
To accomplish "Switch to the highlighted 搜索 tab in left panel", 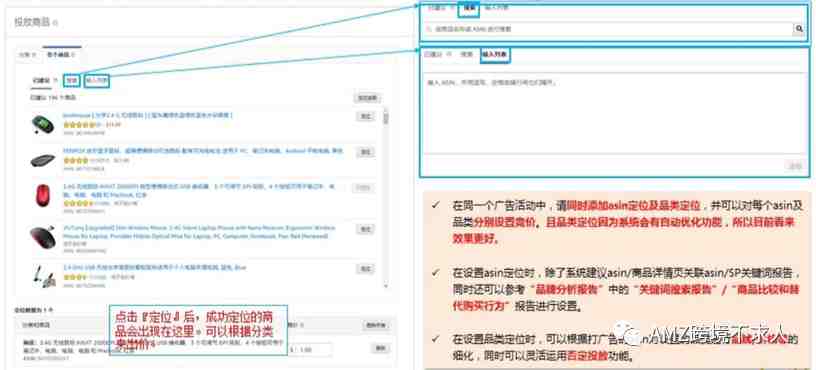I will 72,81.
